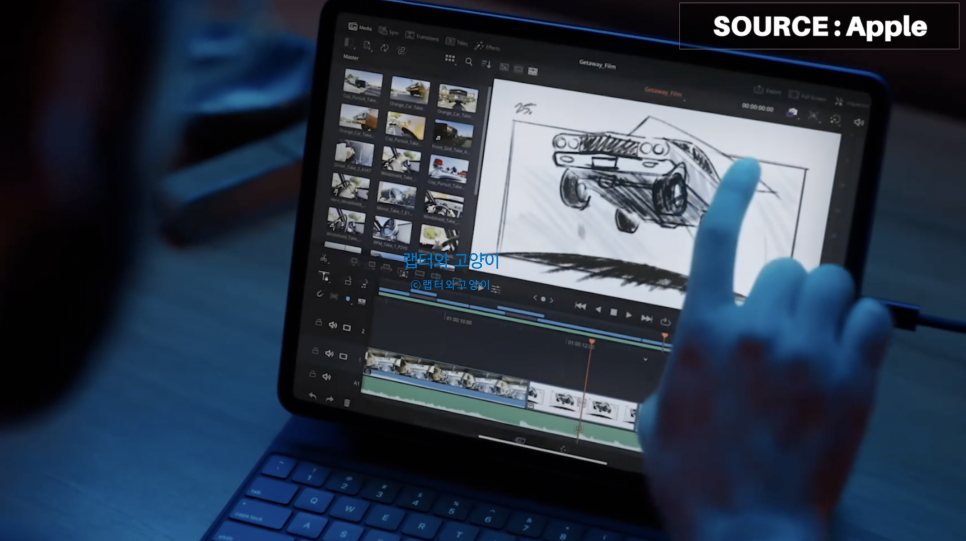Image resolution: width=966 pixels, height=541 pixels.
Task: Select the source tape viewer mode
Action: coord(518,69)
